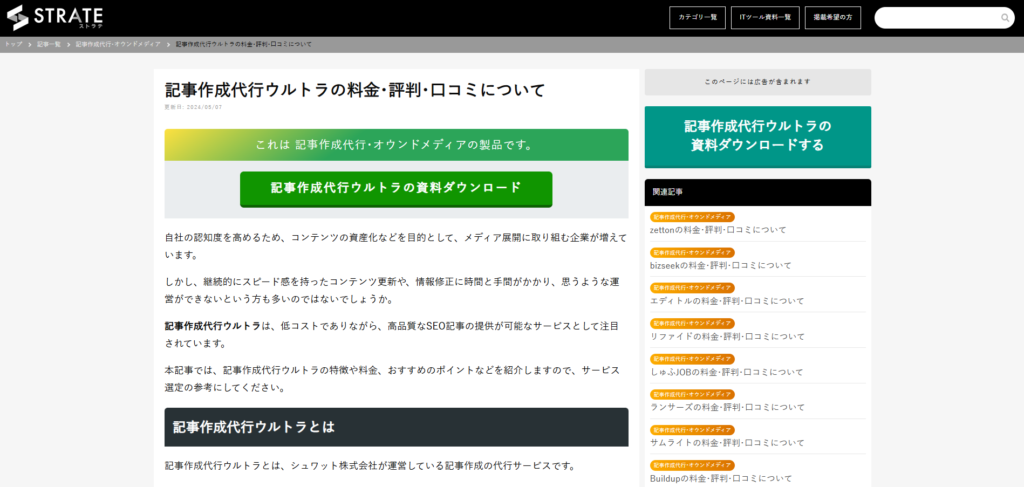This screenshot has height=487, width=1024.
Task: Open the しゅふJOBの料金・評判・口コミ article link
Action: coord(726,372)
